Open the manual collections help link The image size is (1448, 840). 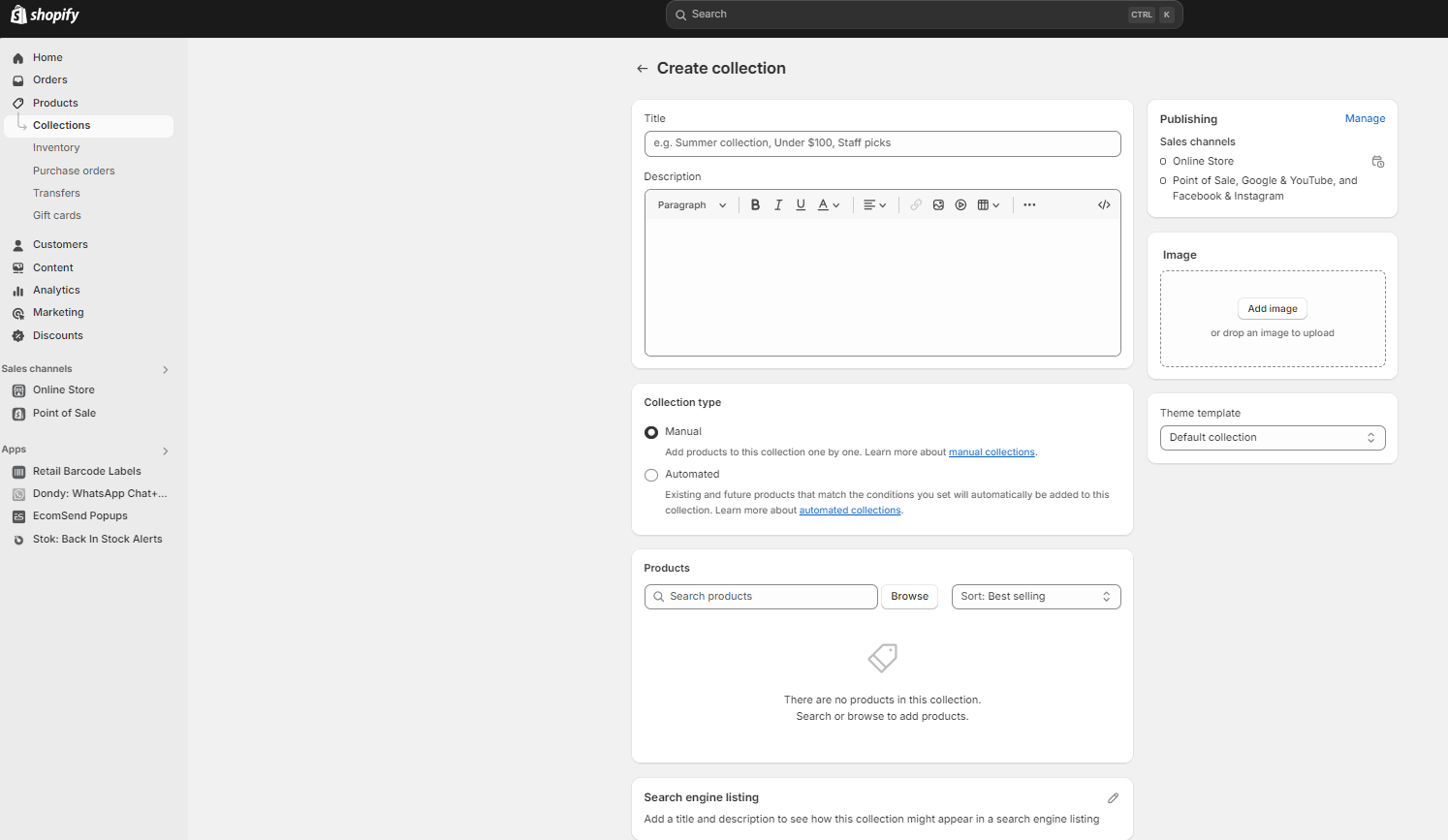992,452
